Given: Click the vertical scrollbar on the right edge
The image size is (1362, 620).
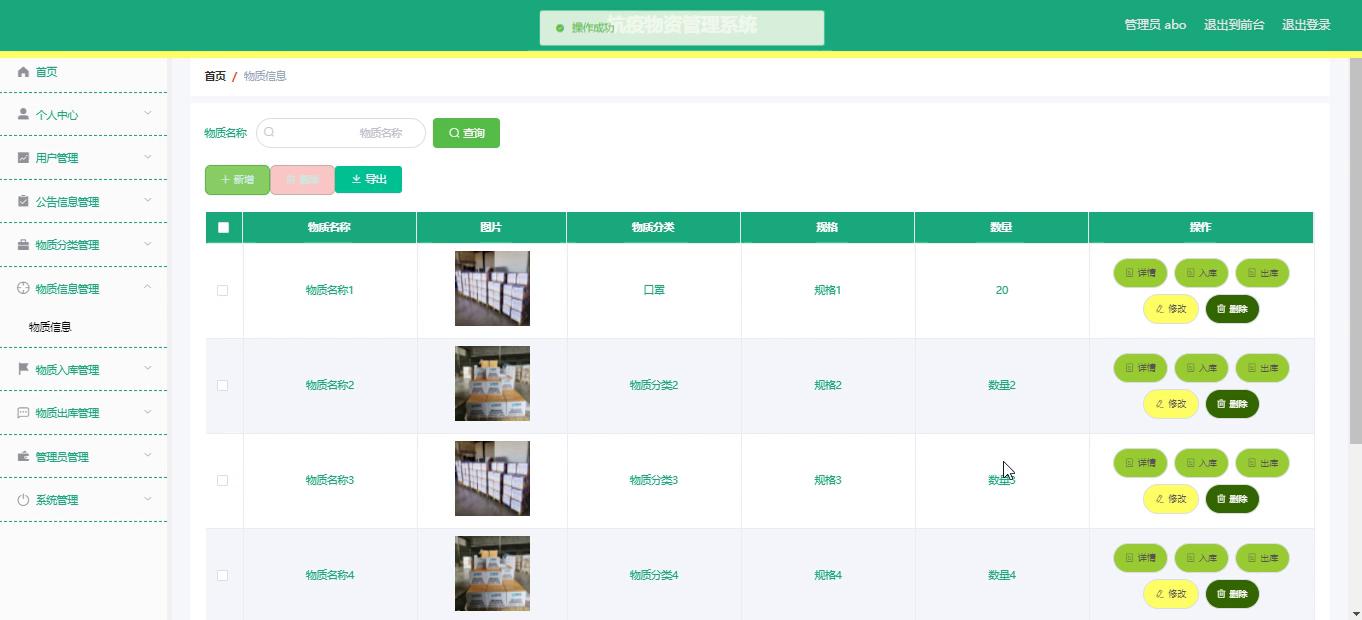Looking at the screenshot, I should pos(1355,250).
